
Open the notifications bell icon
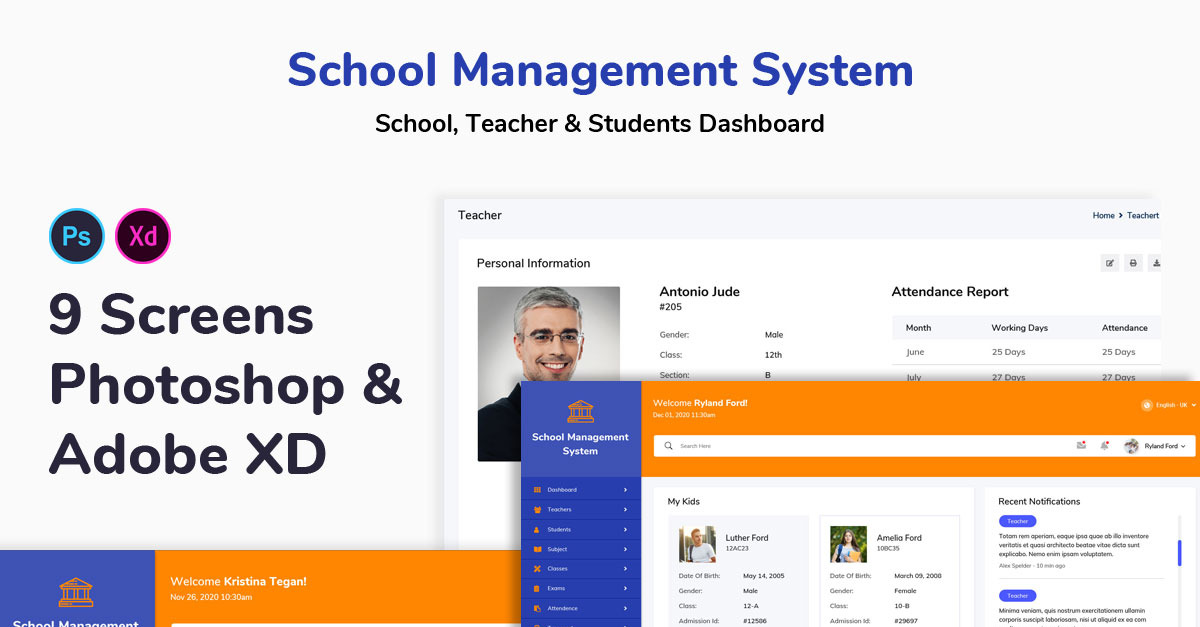tap(1104, 445)
